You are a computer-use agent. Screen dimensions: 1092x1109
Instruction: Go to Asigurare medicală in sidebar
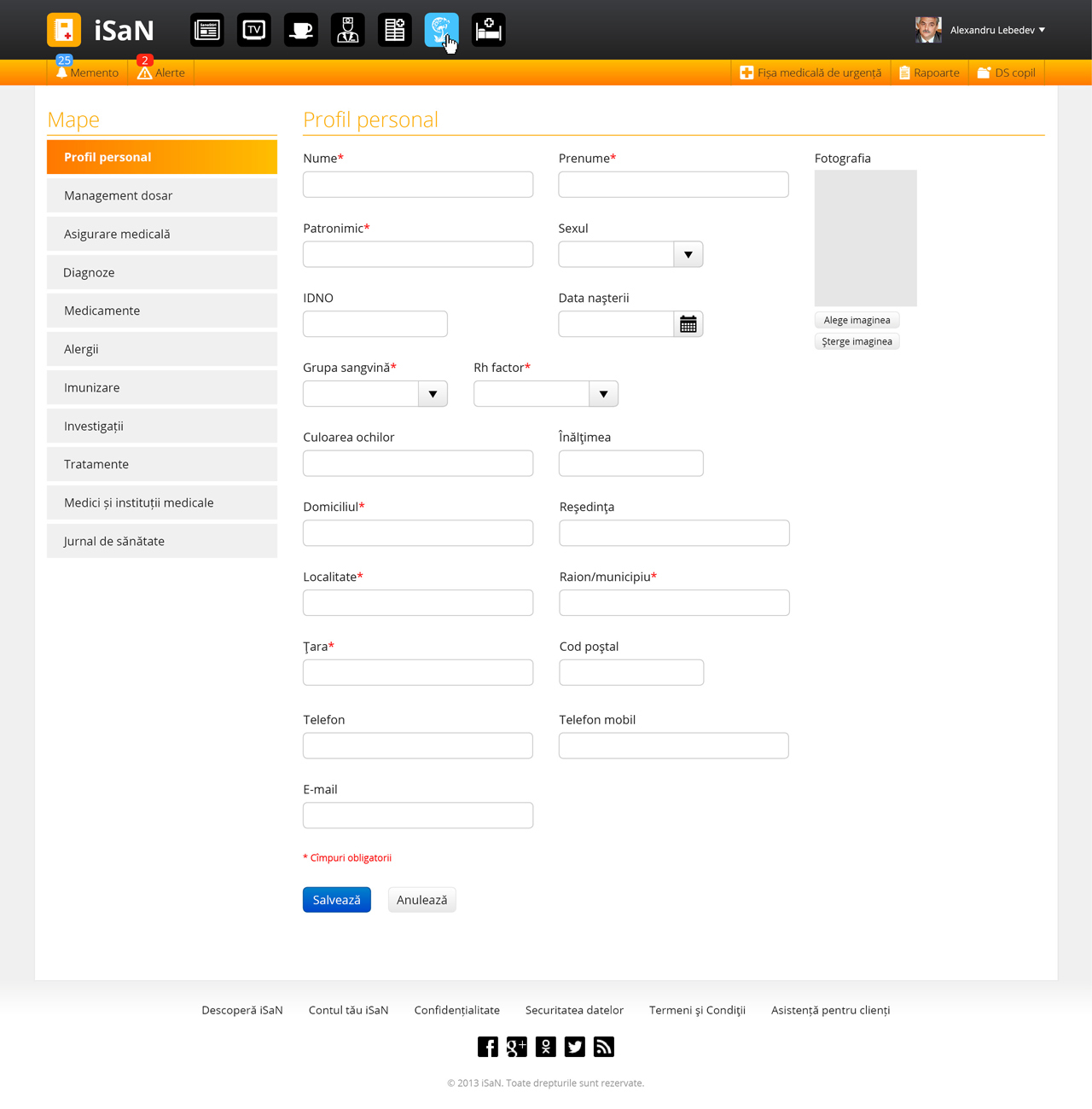[162, 234]
